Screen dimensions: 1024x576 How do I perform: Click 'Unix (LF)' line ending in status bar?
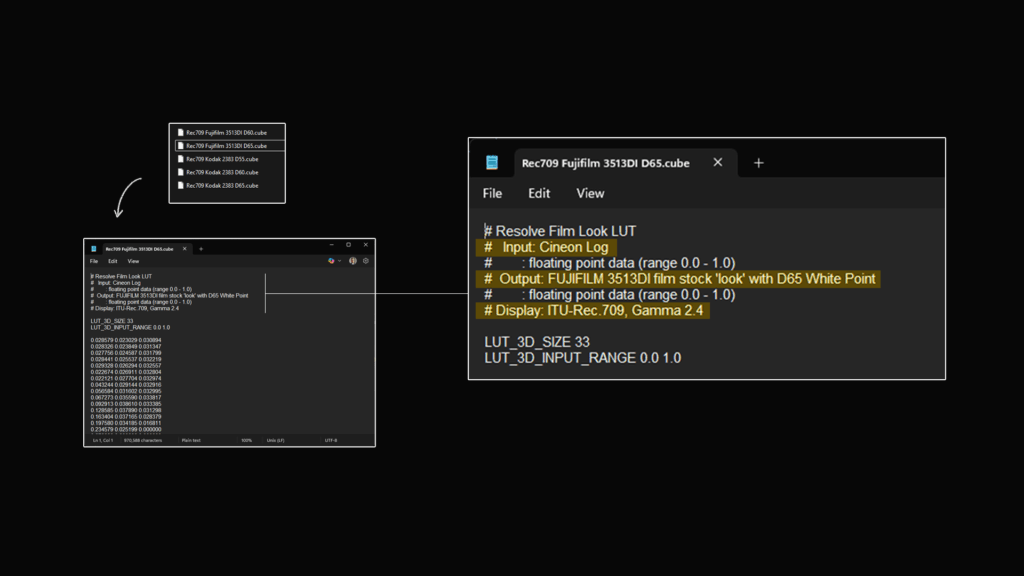pos(276,440)
